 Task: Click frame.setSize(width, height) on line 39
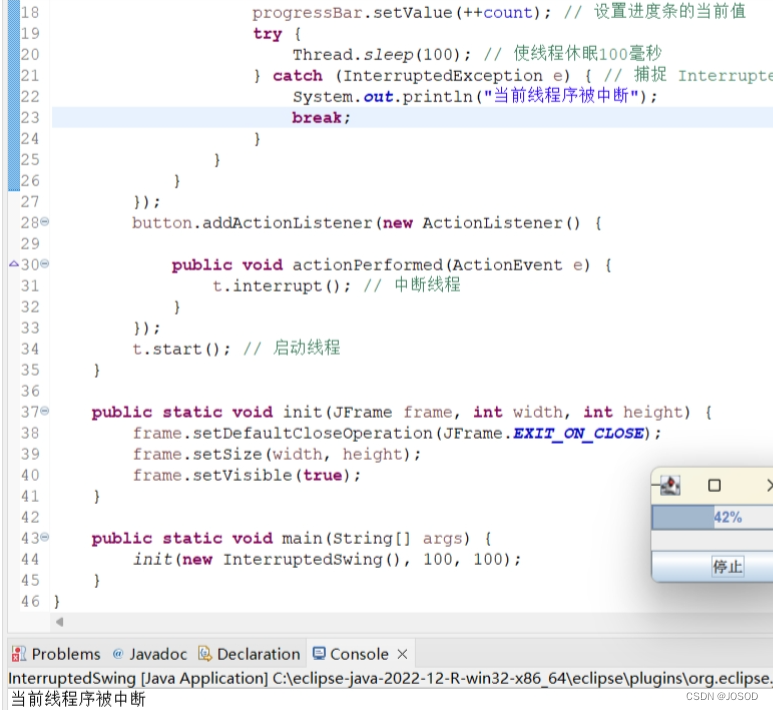pos(276,454)
